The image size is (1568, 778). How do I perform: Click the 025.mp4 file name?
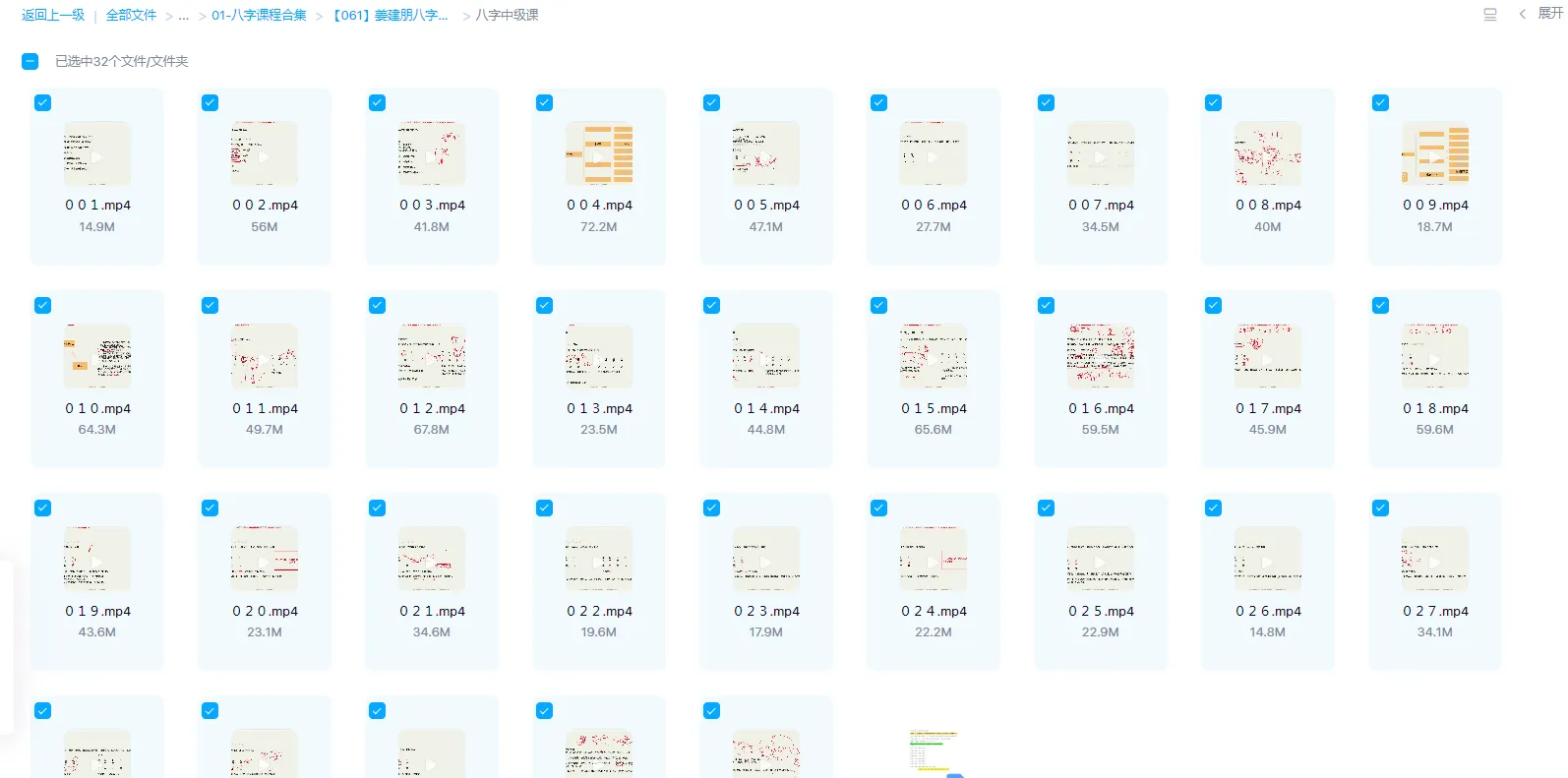click(x=1101, y=611)
